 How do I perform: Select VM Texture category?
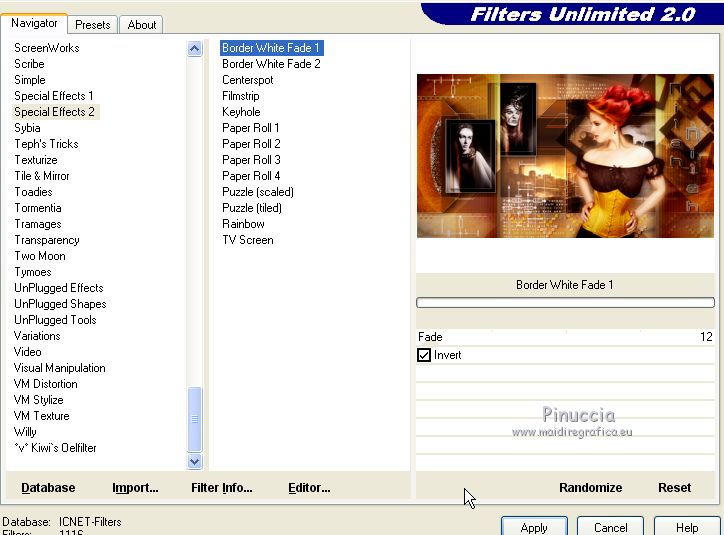point(42,416)
